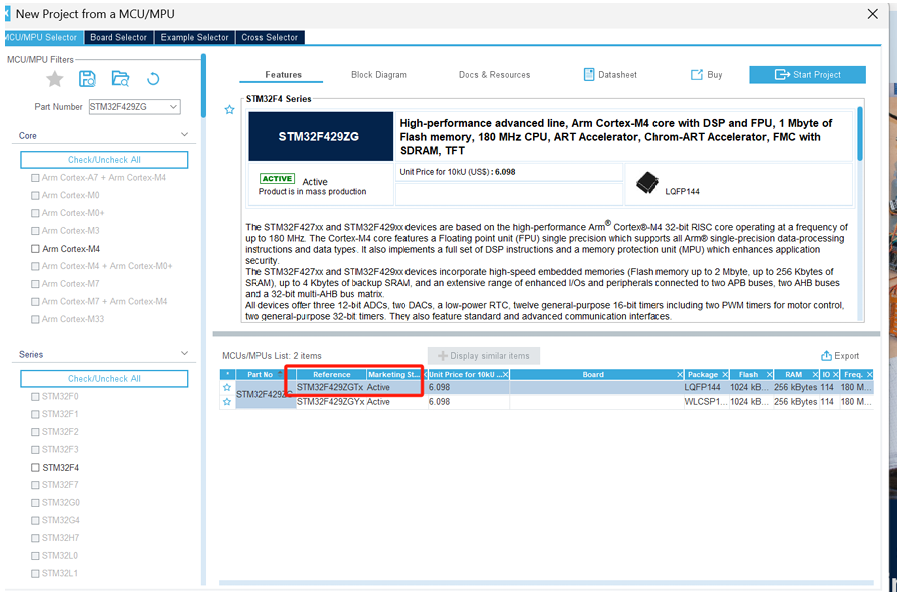Sort by the Reference column header
The height and width of the screenshot is (594, 897).
click(331, 374)
